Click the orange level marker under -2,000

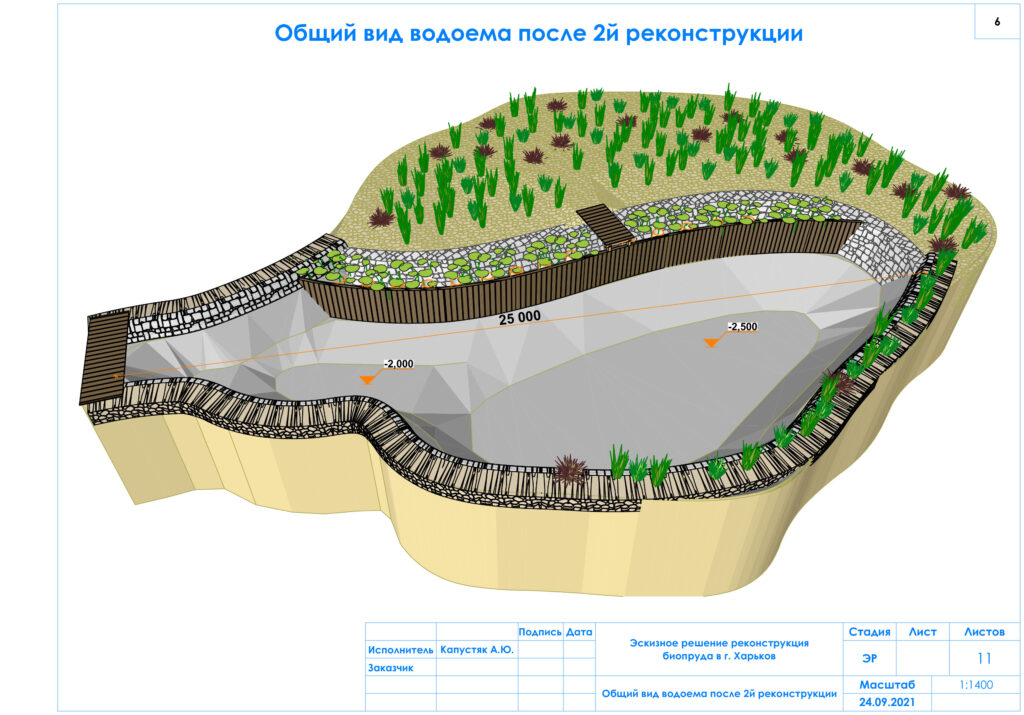[368, 379]
